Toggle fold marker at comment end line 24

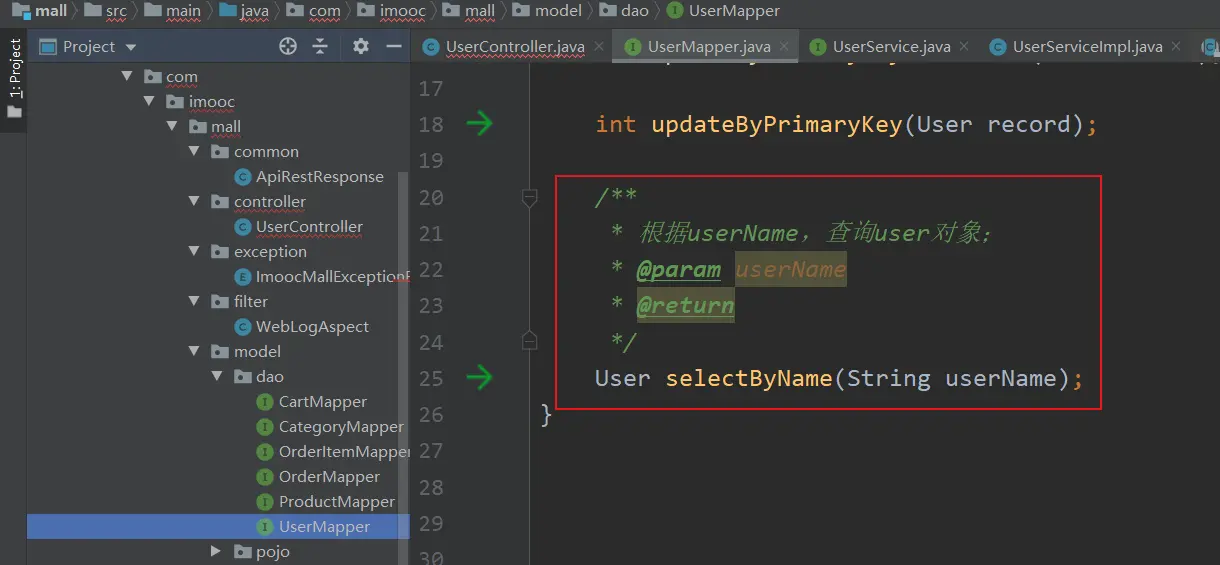click(530, 342)
